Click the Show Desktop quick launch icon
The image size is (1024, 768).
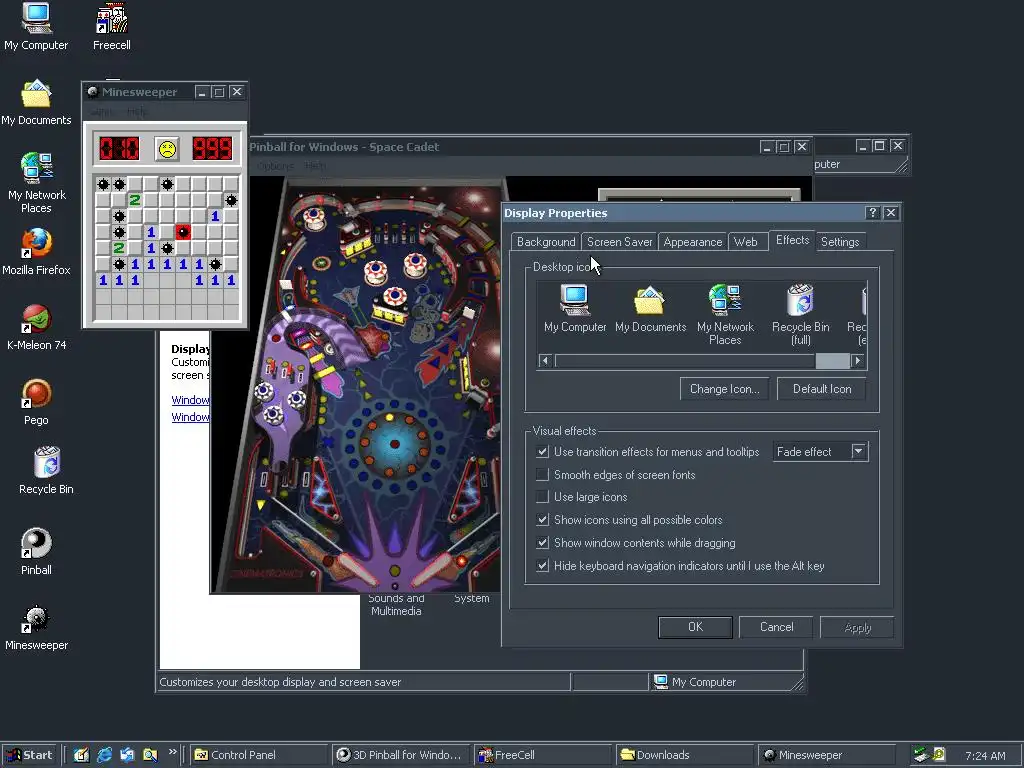[x=81, y=755]
